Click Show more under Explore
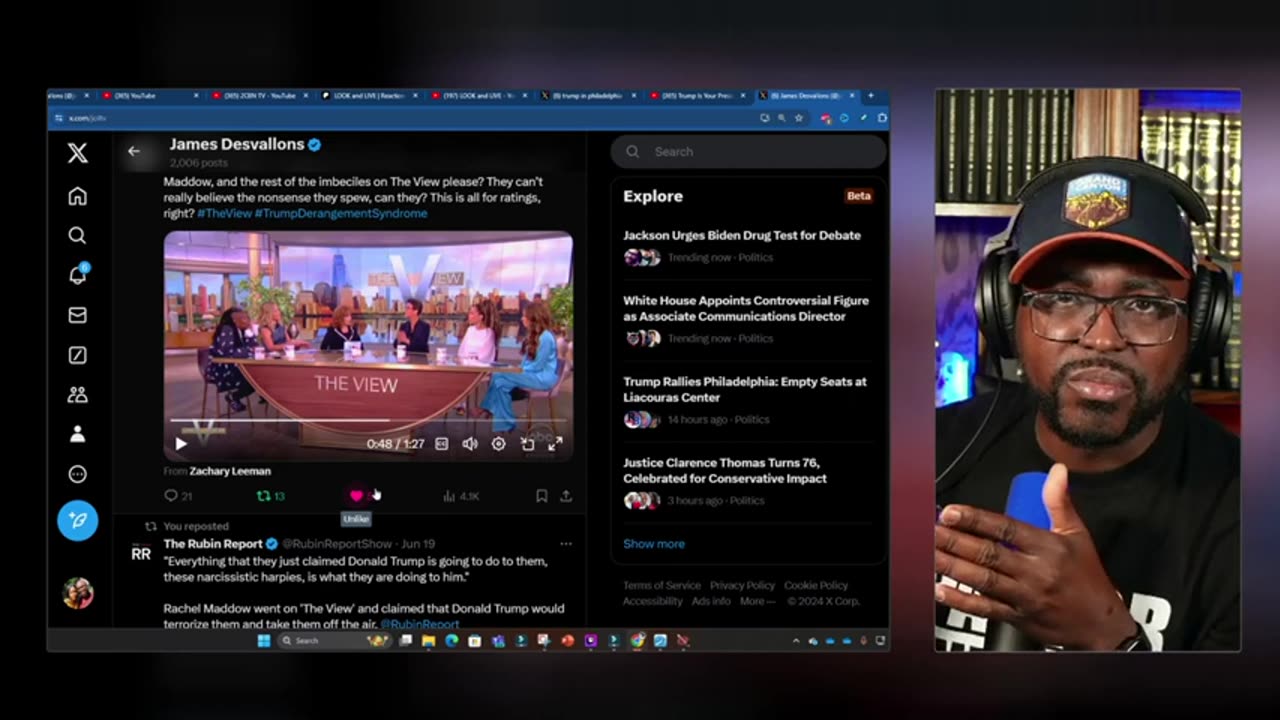The image size is (1280, 720). tap(654, 544)
